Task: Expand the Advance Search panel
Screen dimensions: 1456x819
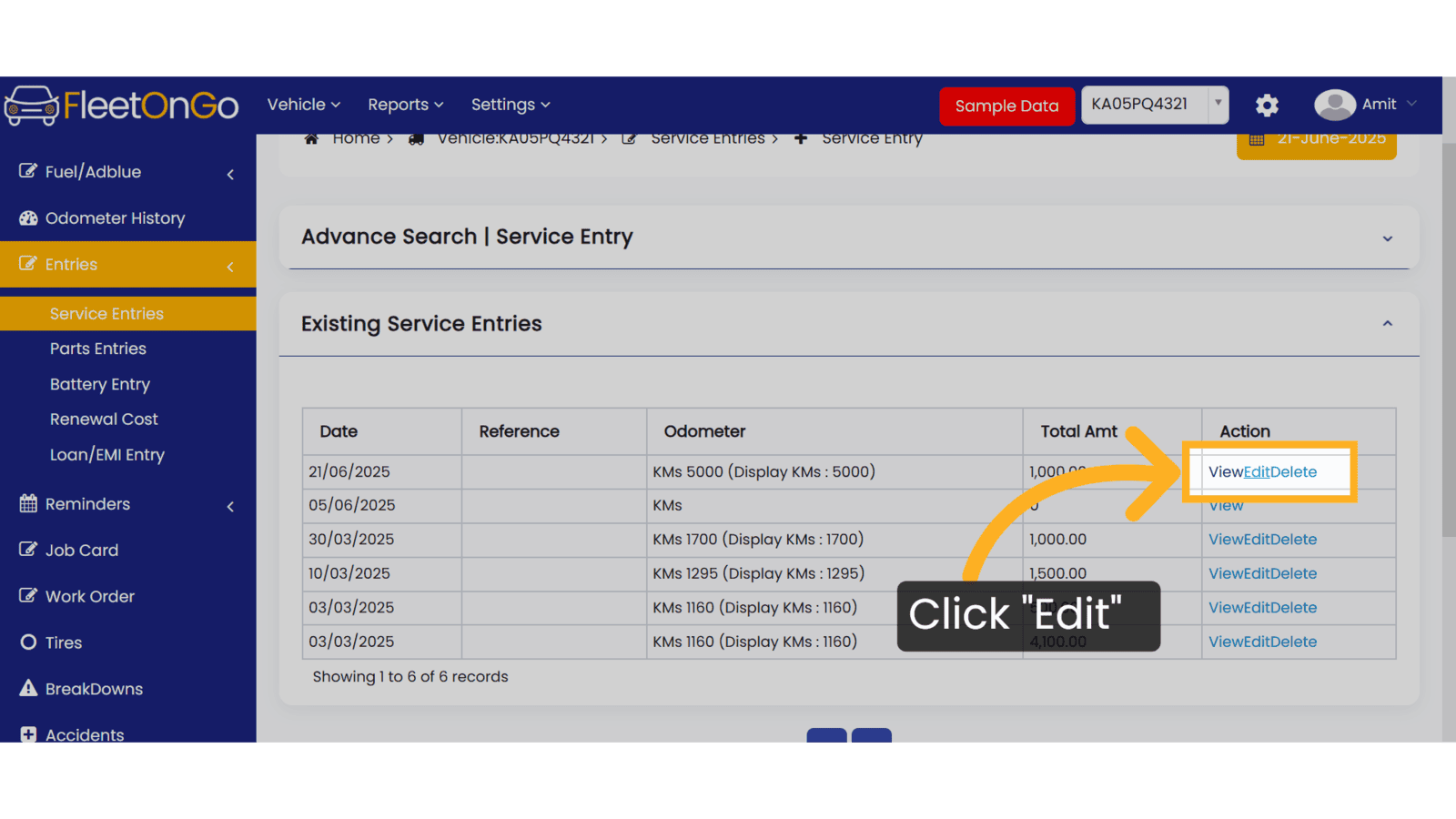Action: pos(1387,238)
